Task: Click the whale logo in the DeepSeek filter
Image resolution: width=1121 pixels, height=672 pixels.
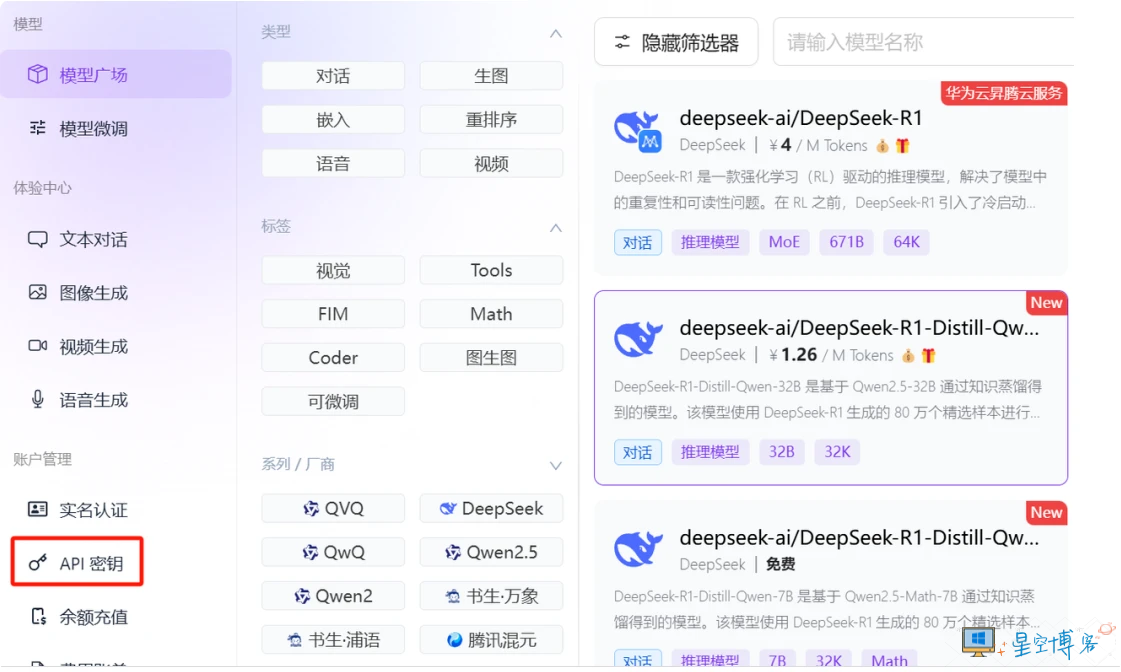Action: 448,508
